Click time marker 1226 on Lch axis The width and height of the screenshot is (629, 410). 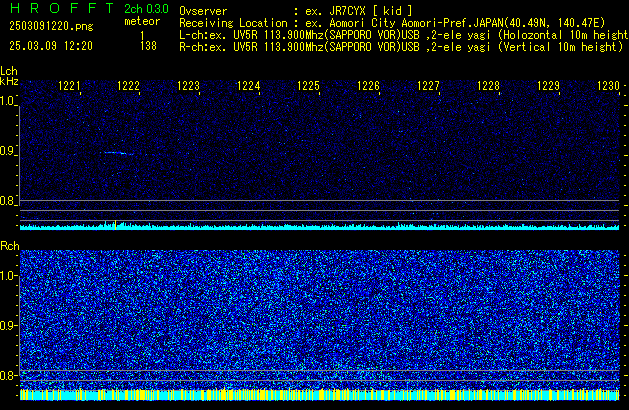(x=368, y=86)
